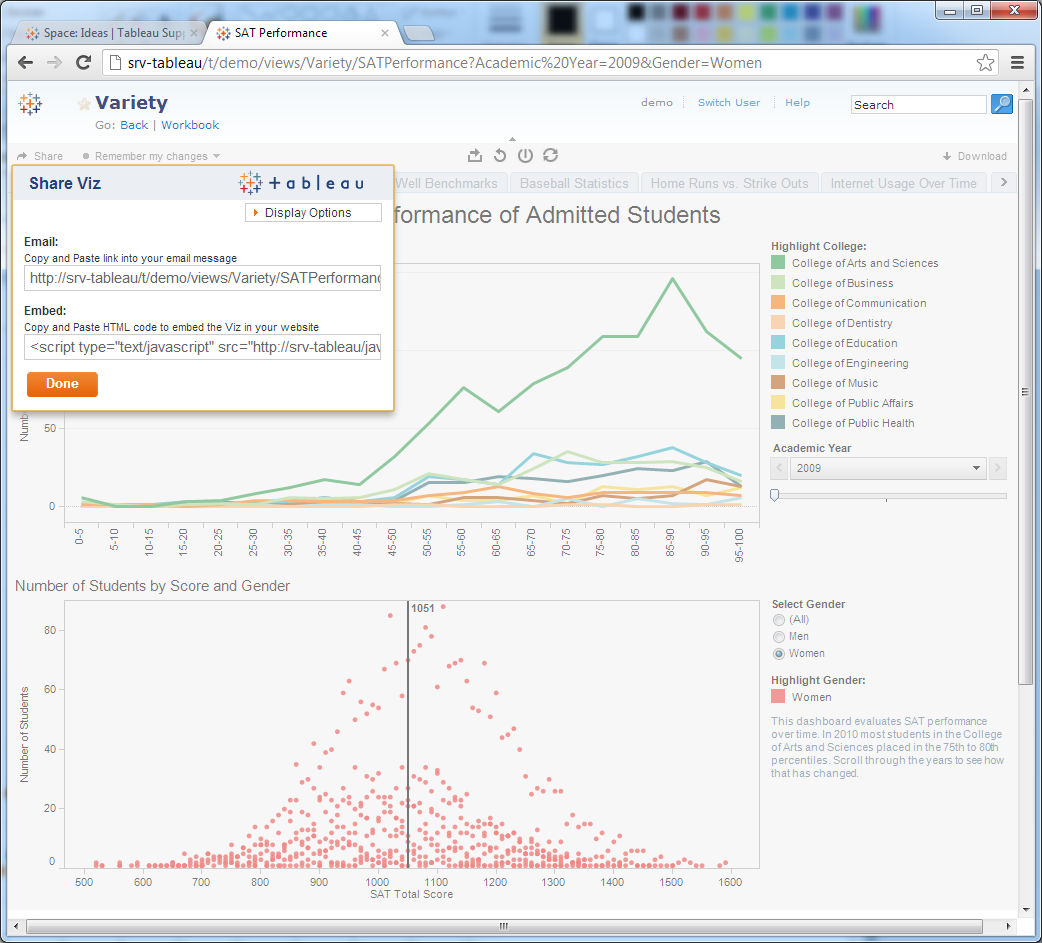
Task: Click the Women radio button
Action: [778, 653]
